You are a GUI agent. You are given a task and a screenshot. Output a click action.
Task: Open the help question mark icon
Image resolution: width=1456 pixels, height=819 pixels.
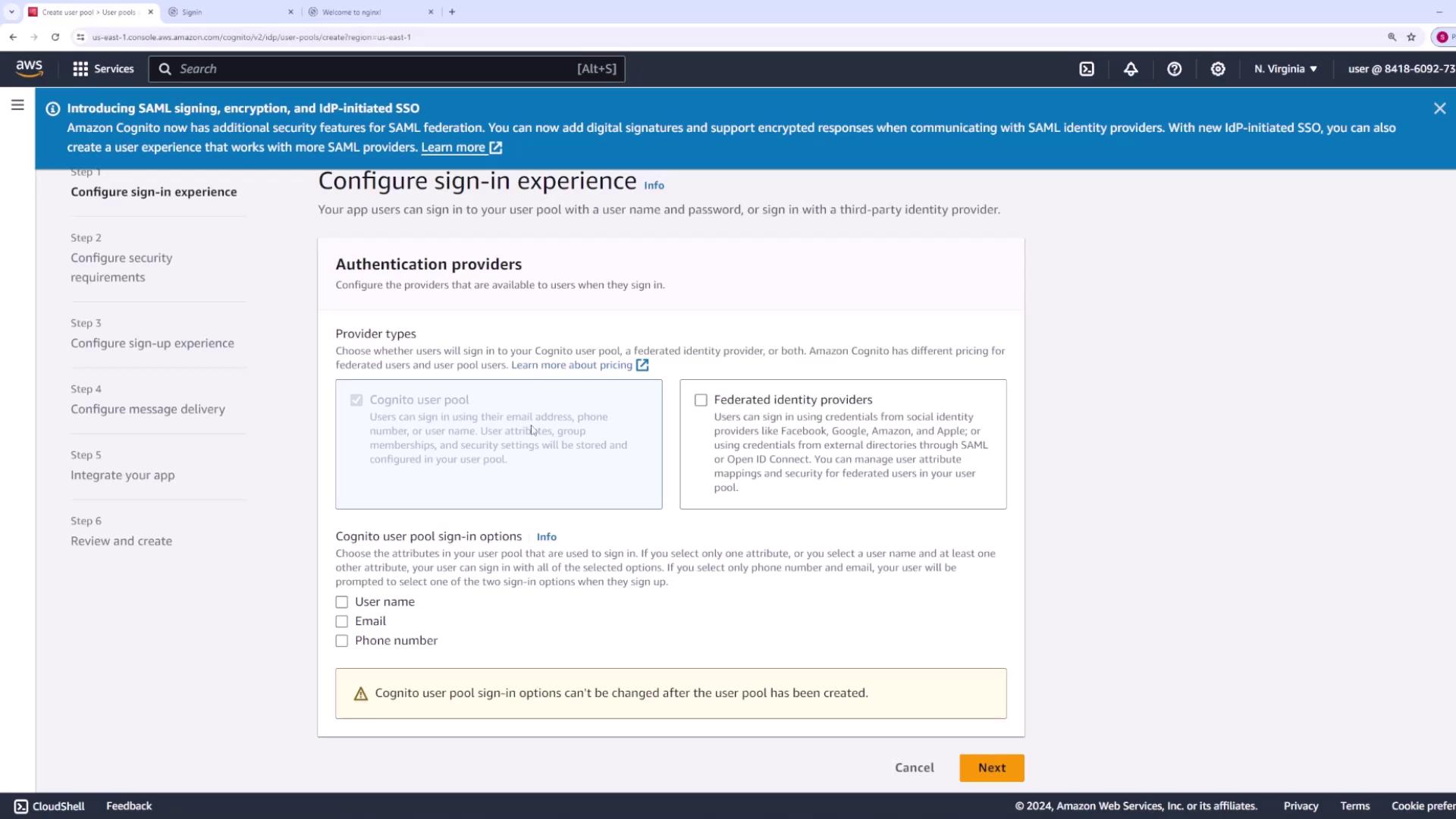1174,69
